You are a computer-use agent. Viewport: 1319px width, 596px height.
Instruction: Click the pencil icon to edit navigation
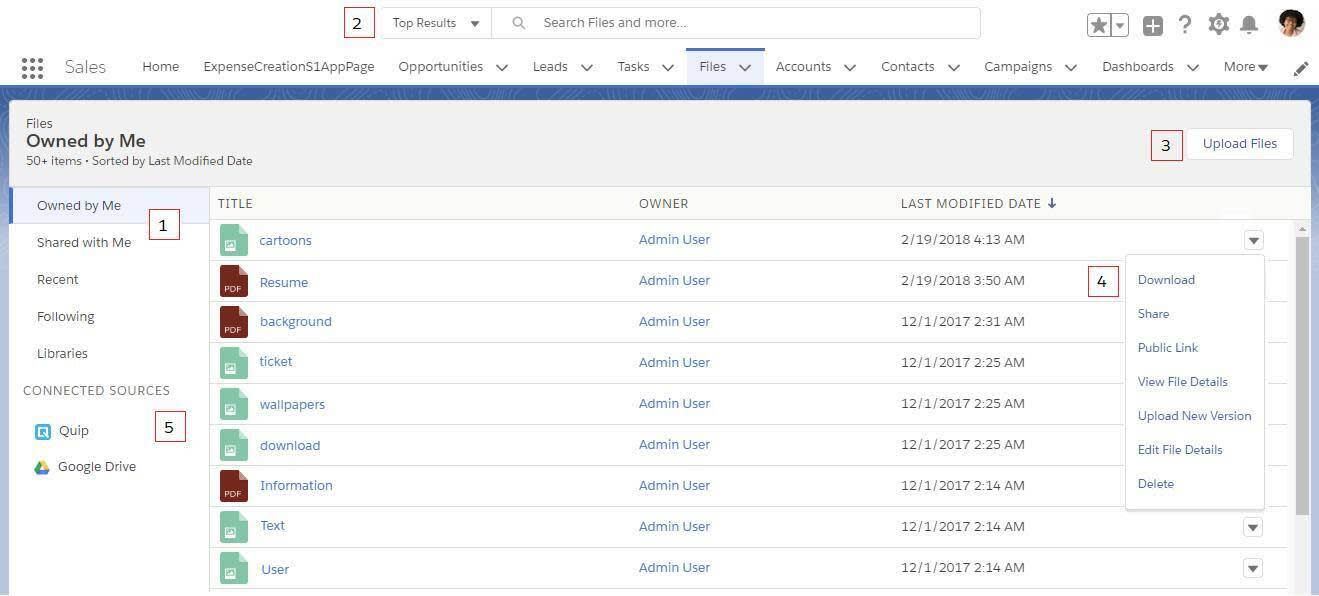pyautogui.click(x=1301, y=68)
